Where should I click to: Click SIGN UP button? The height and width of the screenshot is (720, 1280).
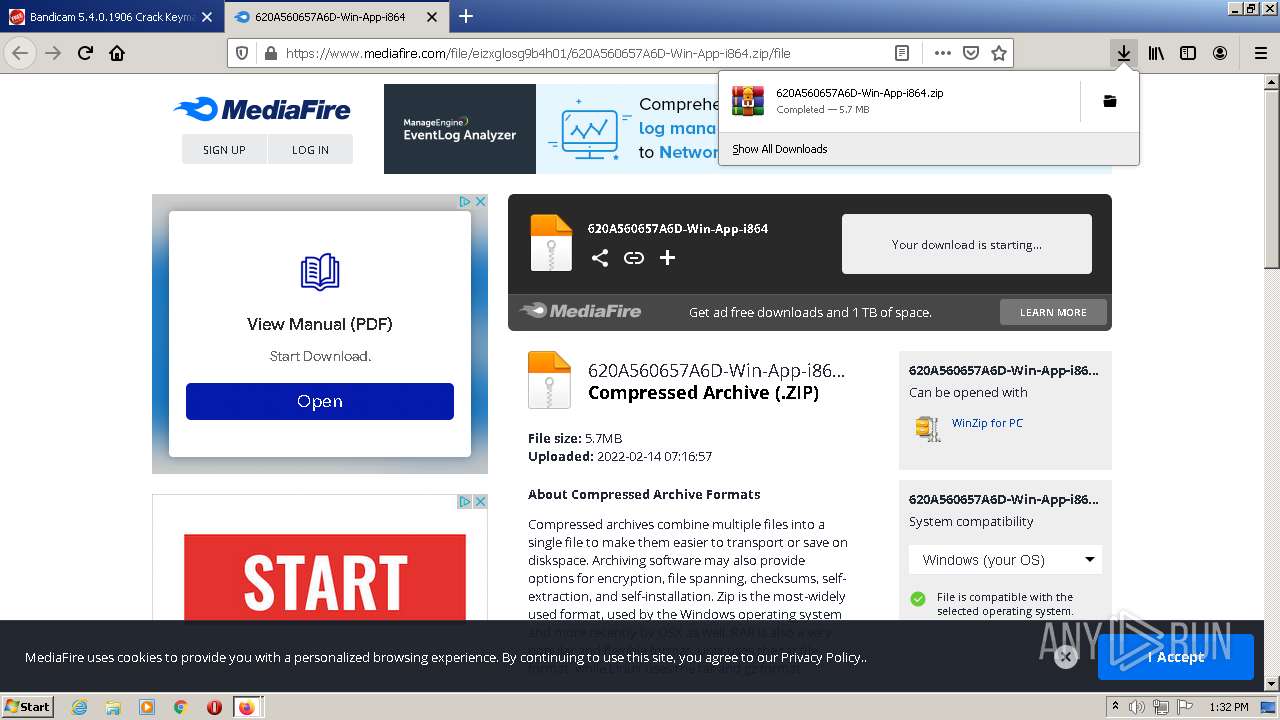tap(224, 149)
